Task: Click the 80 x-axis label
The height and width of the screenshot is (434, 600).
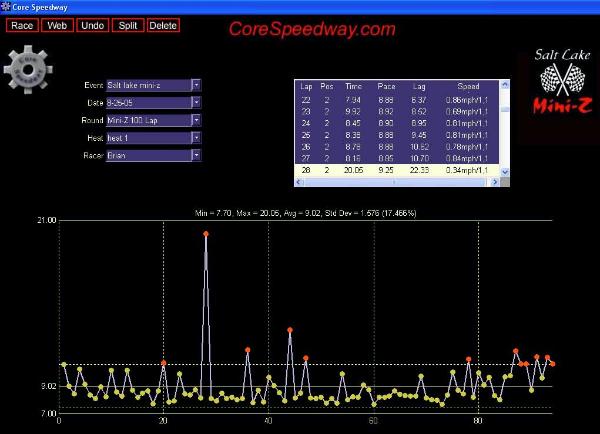Action: [478, 421]
